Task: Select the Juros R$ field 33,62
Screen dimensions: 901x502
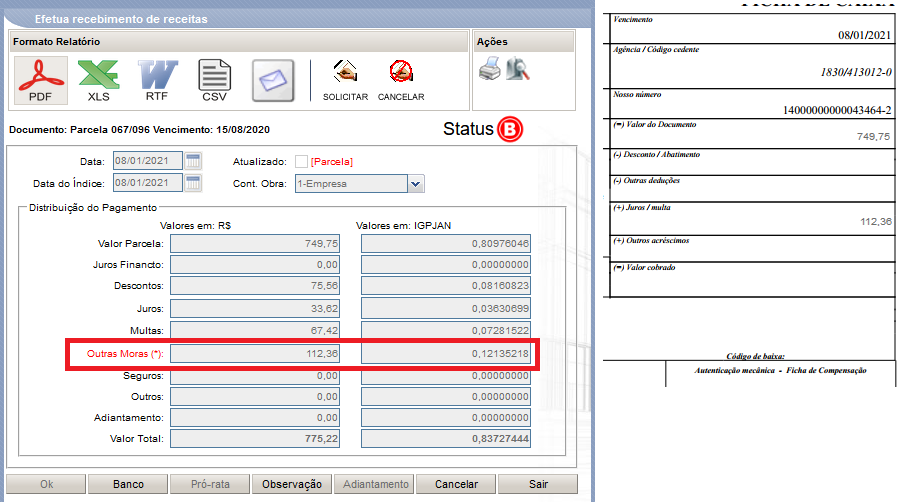Action: pyautogui.click(x=255, y=308)
